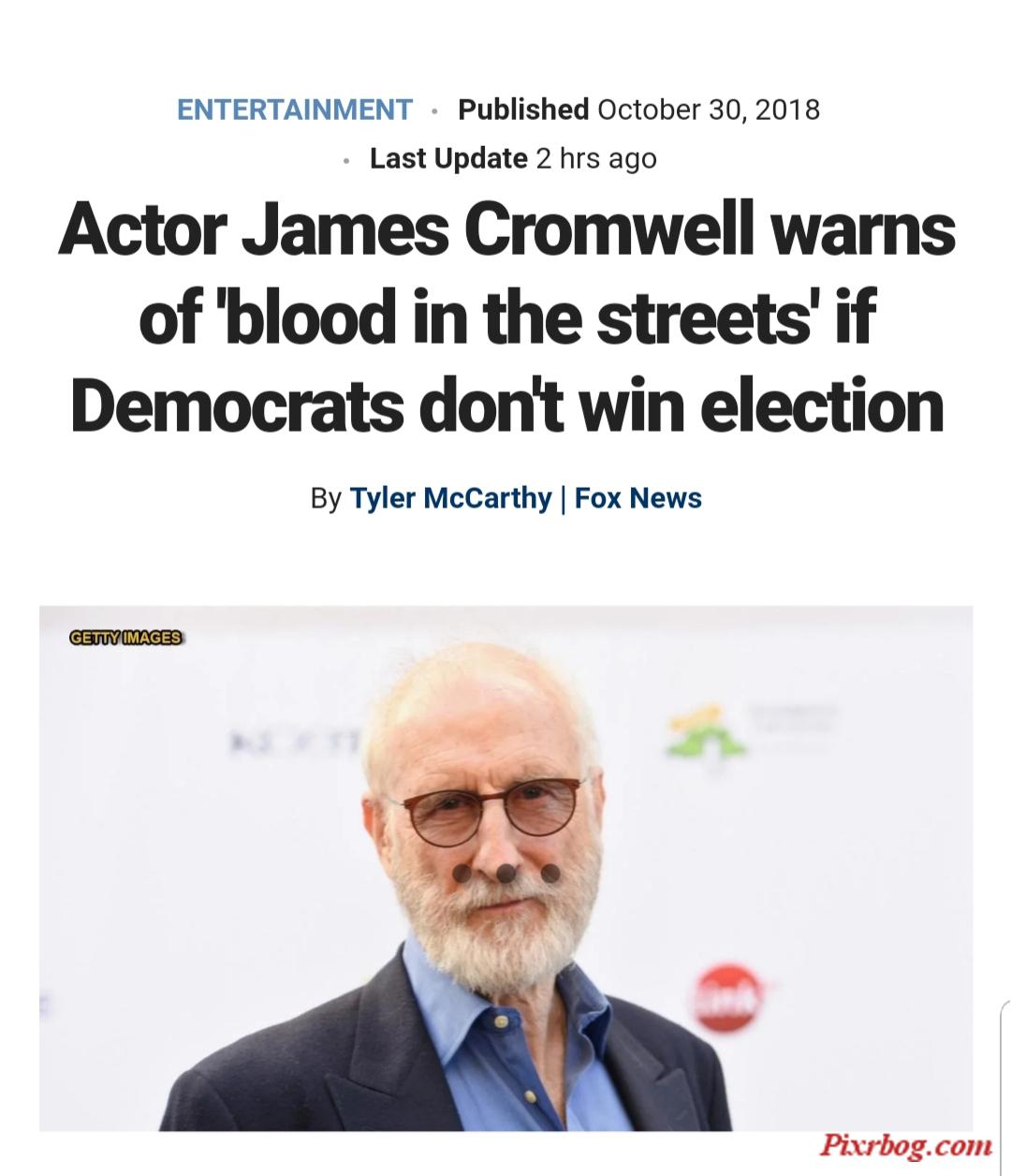Open author Tyler McCarthy's page

click(450, 497)
